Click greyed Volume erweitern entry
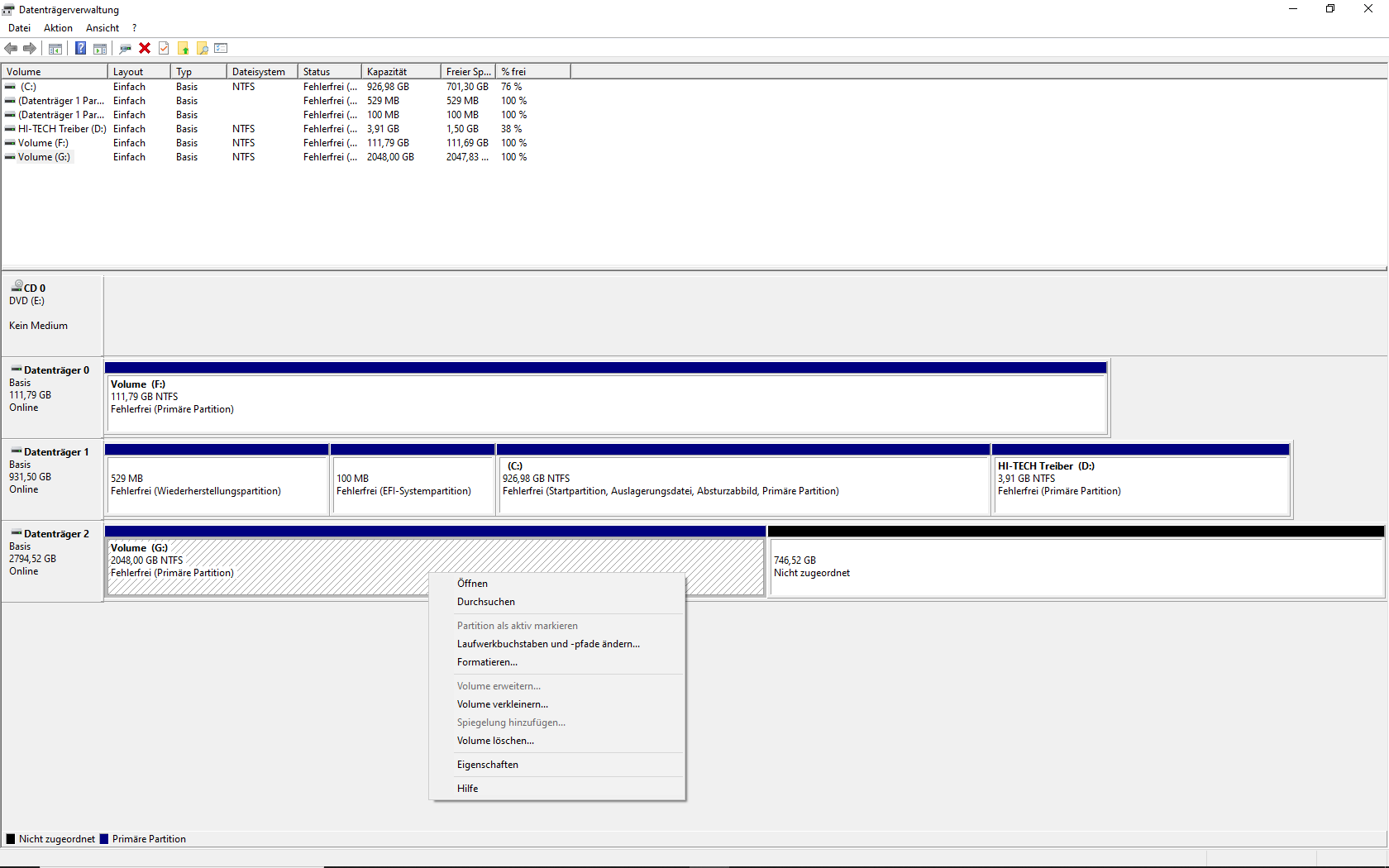Screen dimensions: 1389x868 tap(557, 686)
